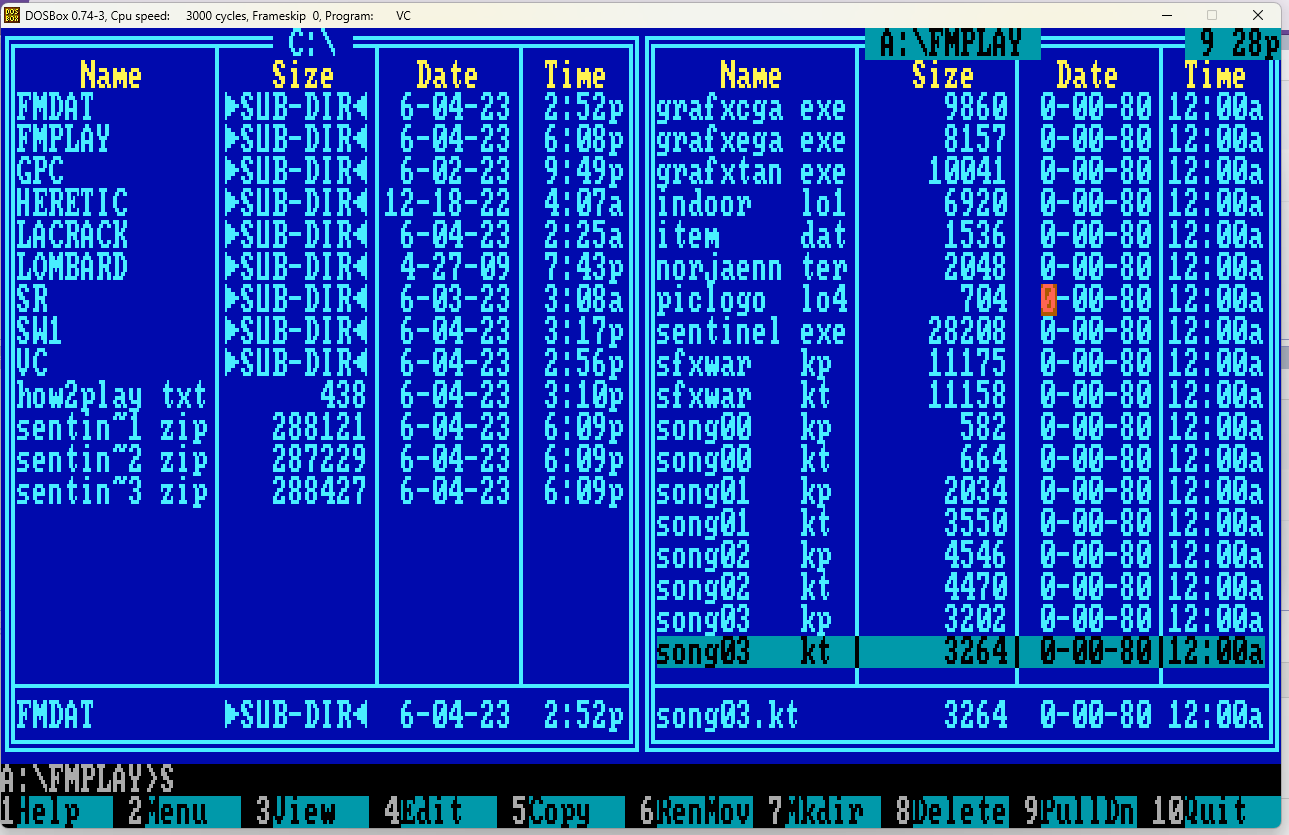Select the item dat file
The height and width of the screenshot is (835, 1289).
point(960,235)
